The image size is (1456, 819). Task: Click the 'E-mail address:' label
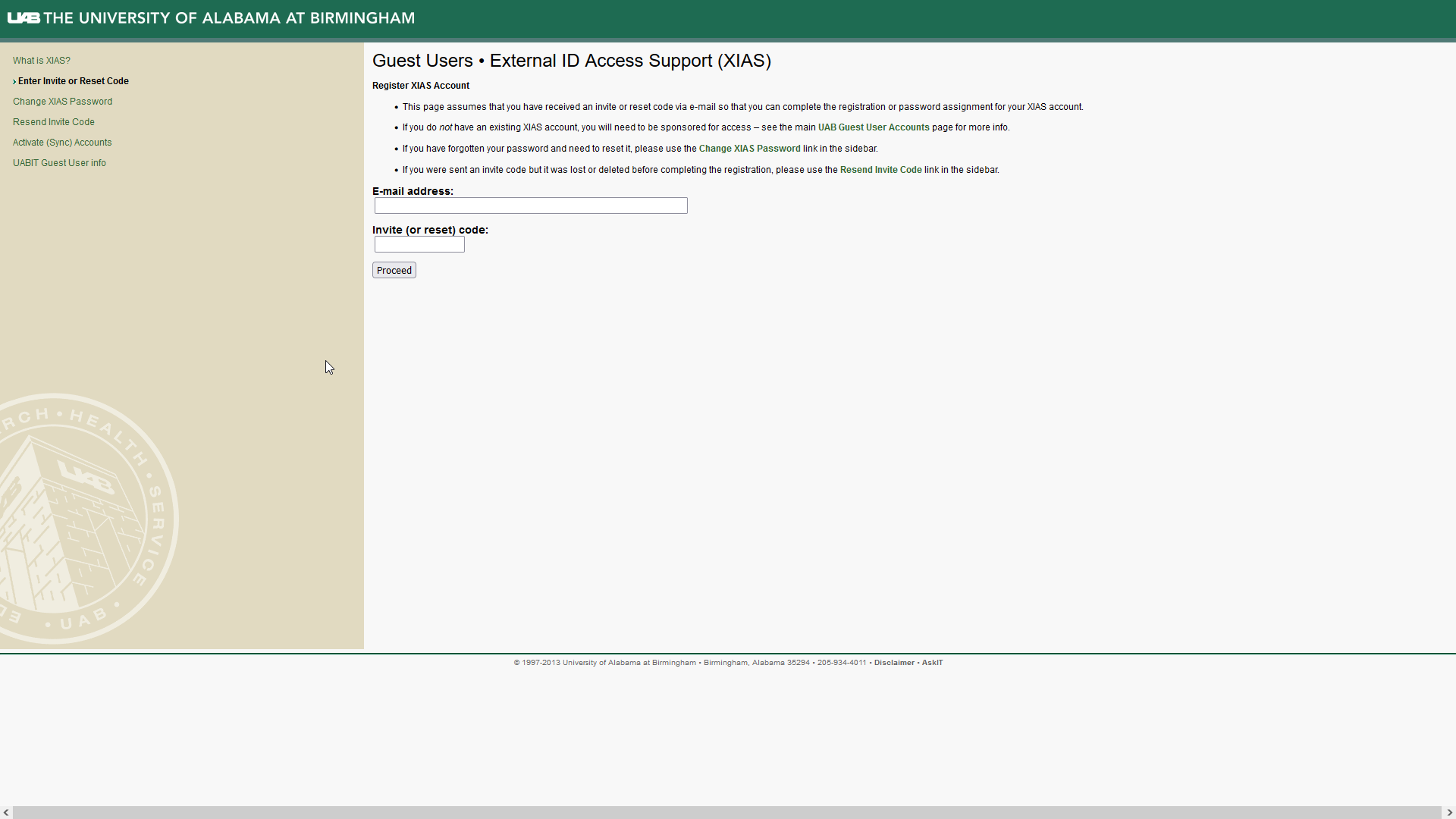413,191
